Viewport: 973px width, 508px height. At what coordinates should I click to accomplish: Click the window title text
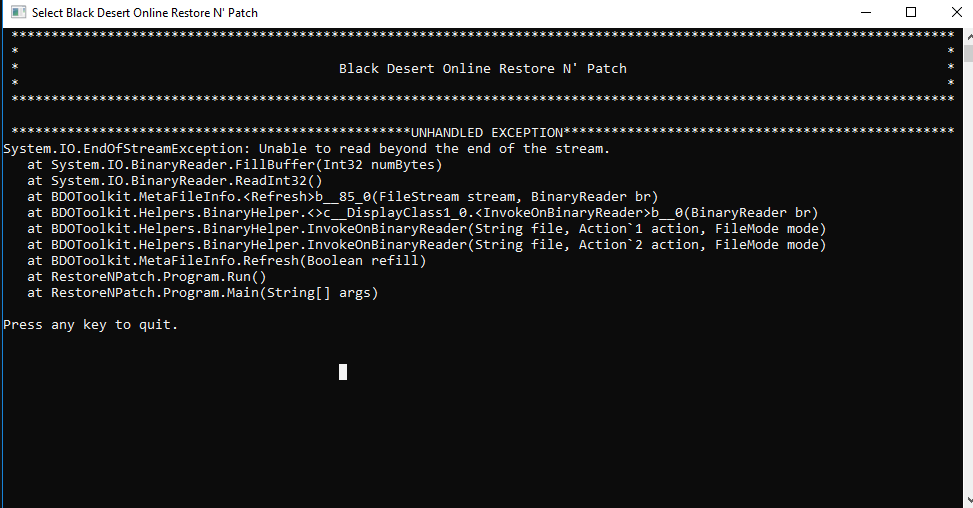(x=144, y=13)
